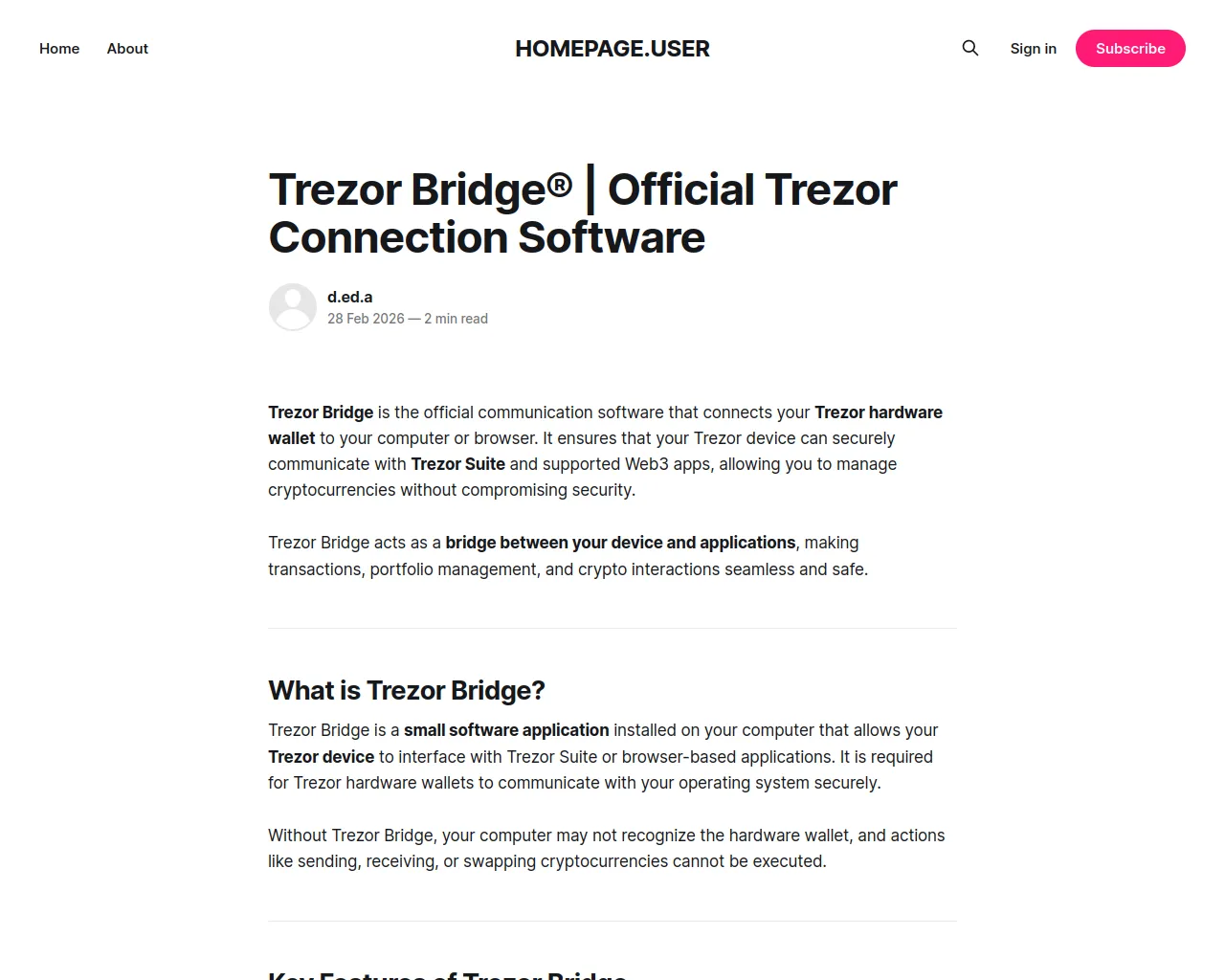1225x980 pixels.
Task: Click the Trezor Bridge® article title
Action: pyautogui.click(x=583, y=213)
